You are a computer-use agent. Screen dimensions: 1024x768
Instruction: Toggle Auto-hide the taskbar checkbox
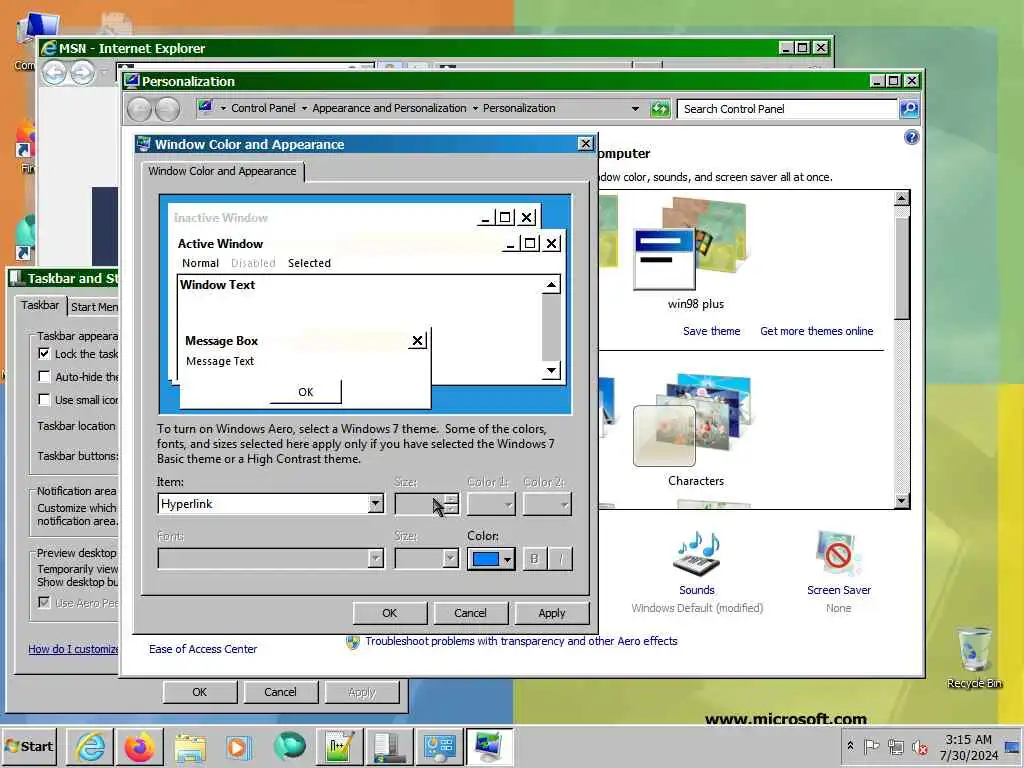44,376
